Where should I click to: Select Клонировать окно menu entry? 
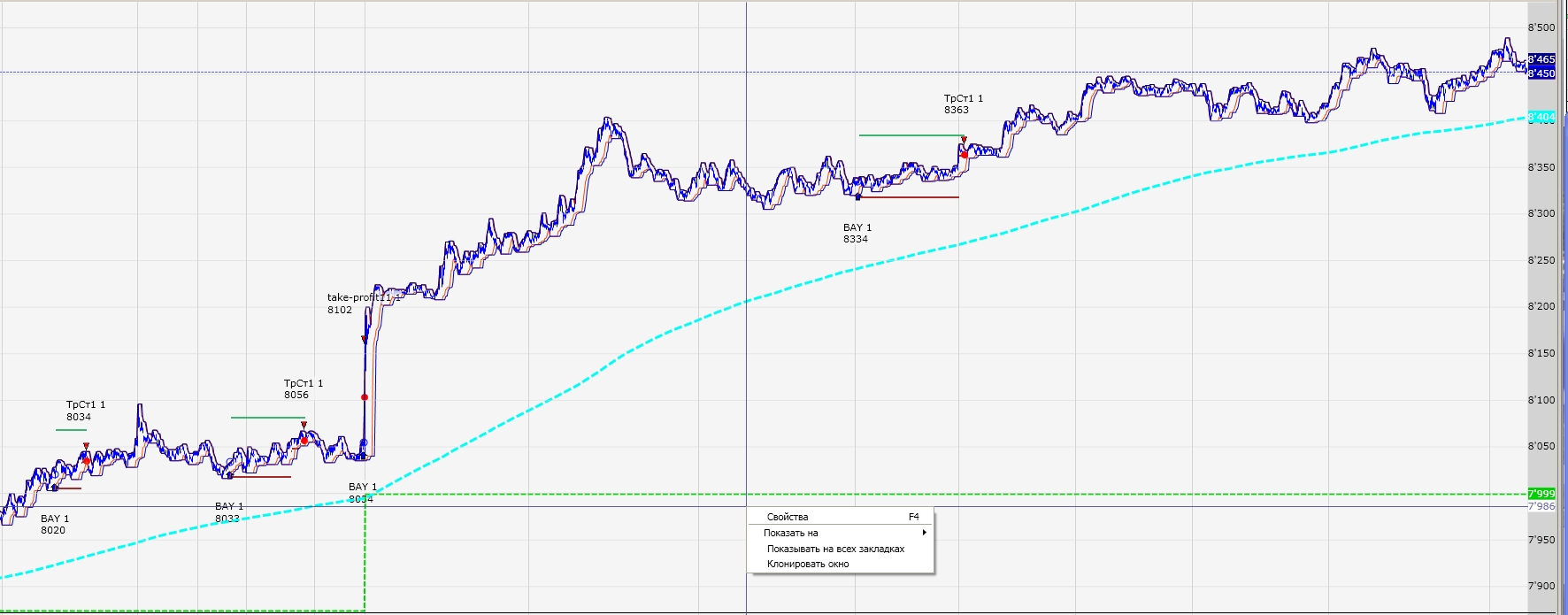841,564
